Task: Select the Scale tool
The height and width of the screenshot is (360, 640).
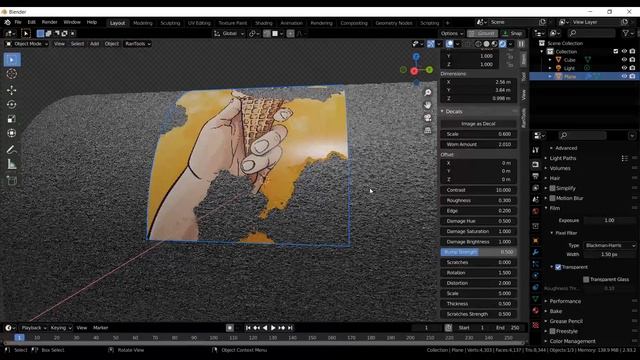Action: click(12, 119)
